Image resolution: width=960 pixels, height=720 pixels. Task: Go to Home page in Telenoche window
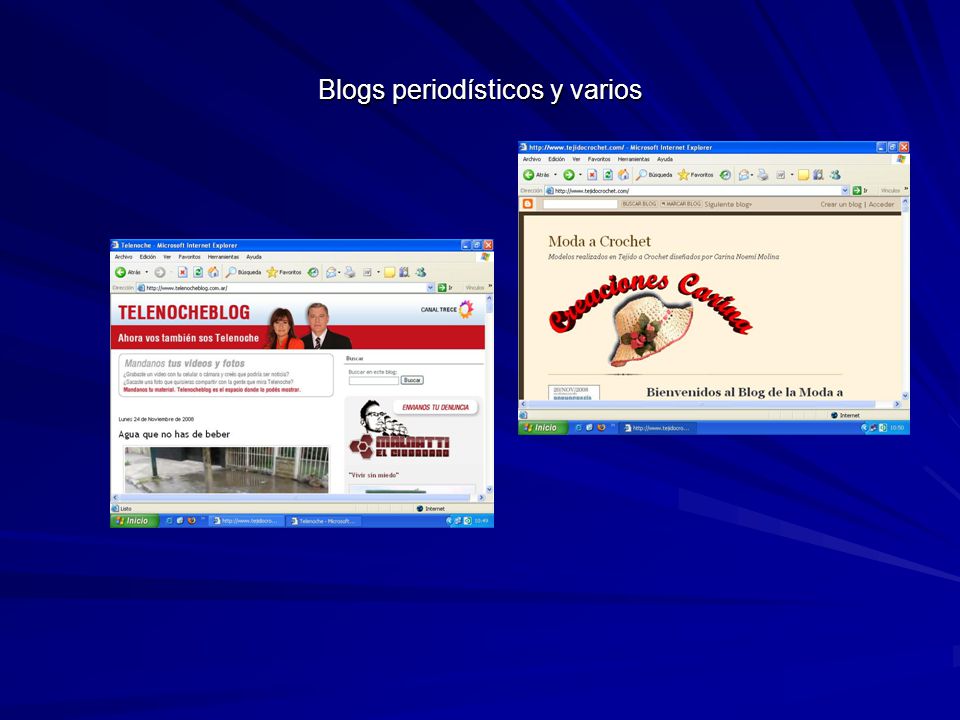pos(213,272)
